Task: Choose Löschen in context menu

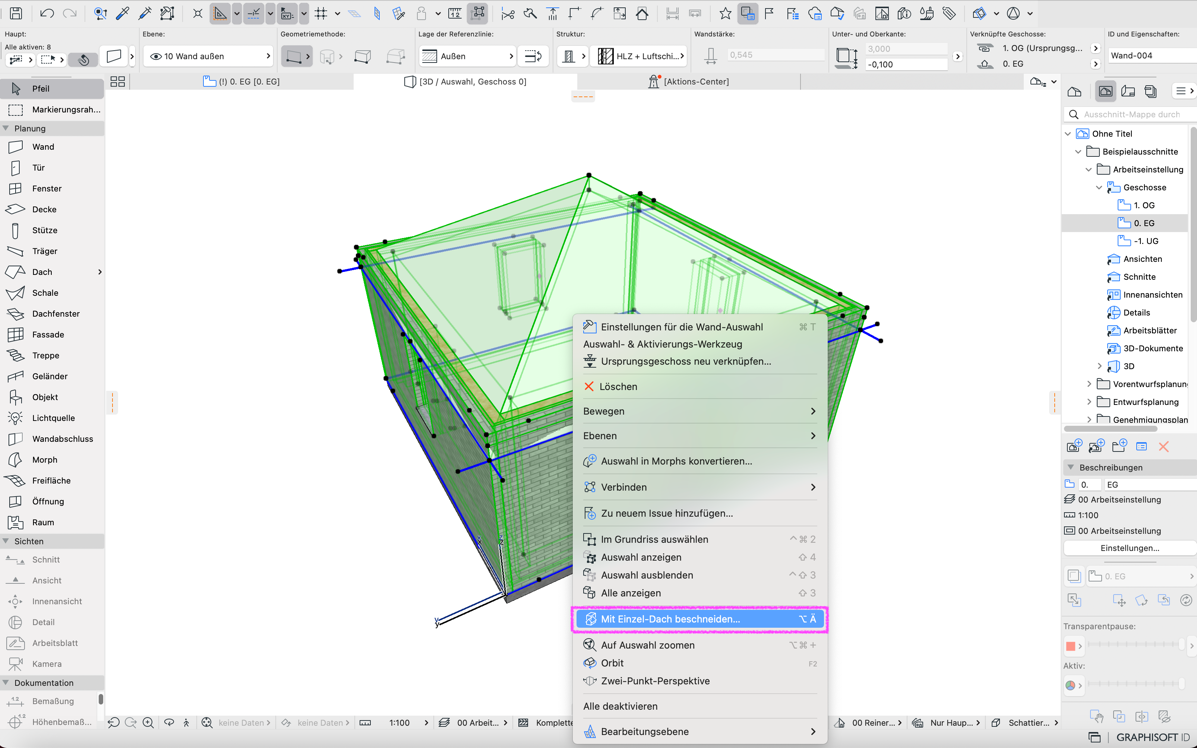Action: point(699,386)
